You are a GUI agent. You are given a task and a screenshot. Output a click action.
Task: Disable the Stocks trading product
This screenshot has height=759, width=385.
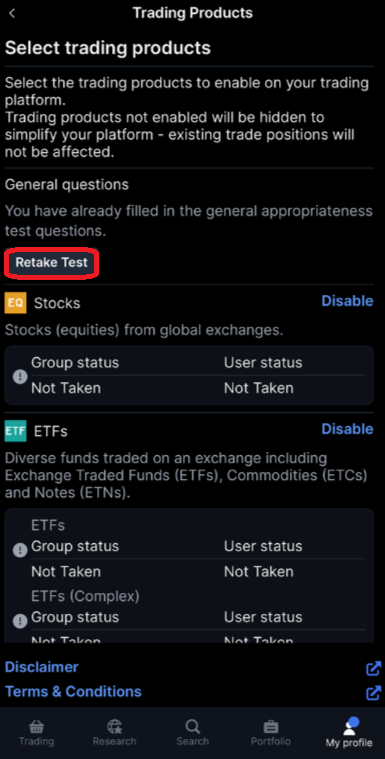(347, 301)
